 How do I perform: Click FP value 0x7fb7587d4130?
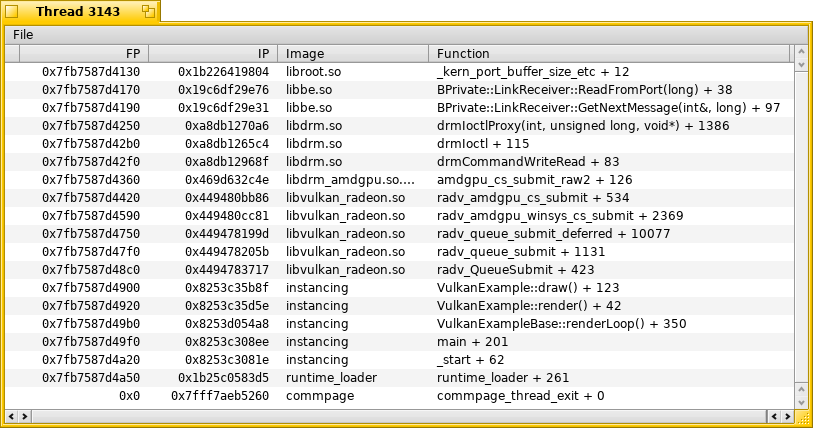91,72
